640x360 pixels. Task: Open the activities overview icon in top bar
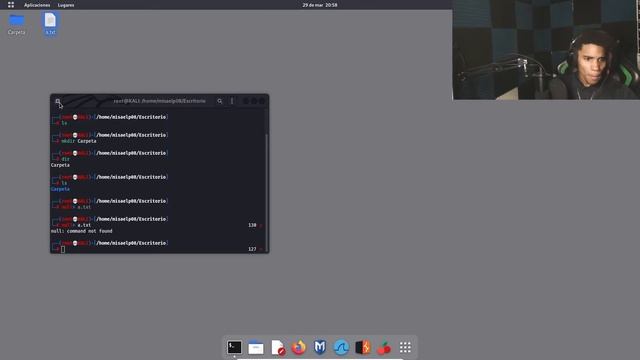(x=11, y=5)
